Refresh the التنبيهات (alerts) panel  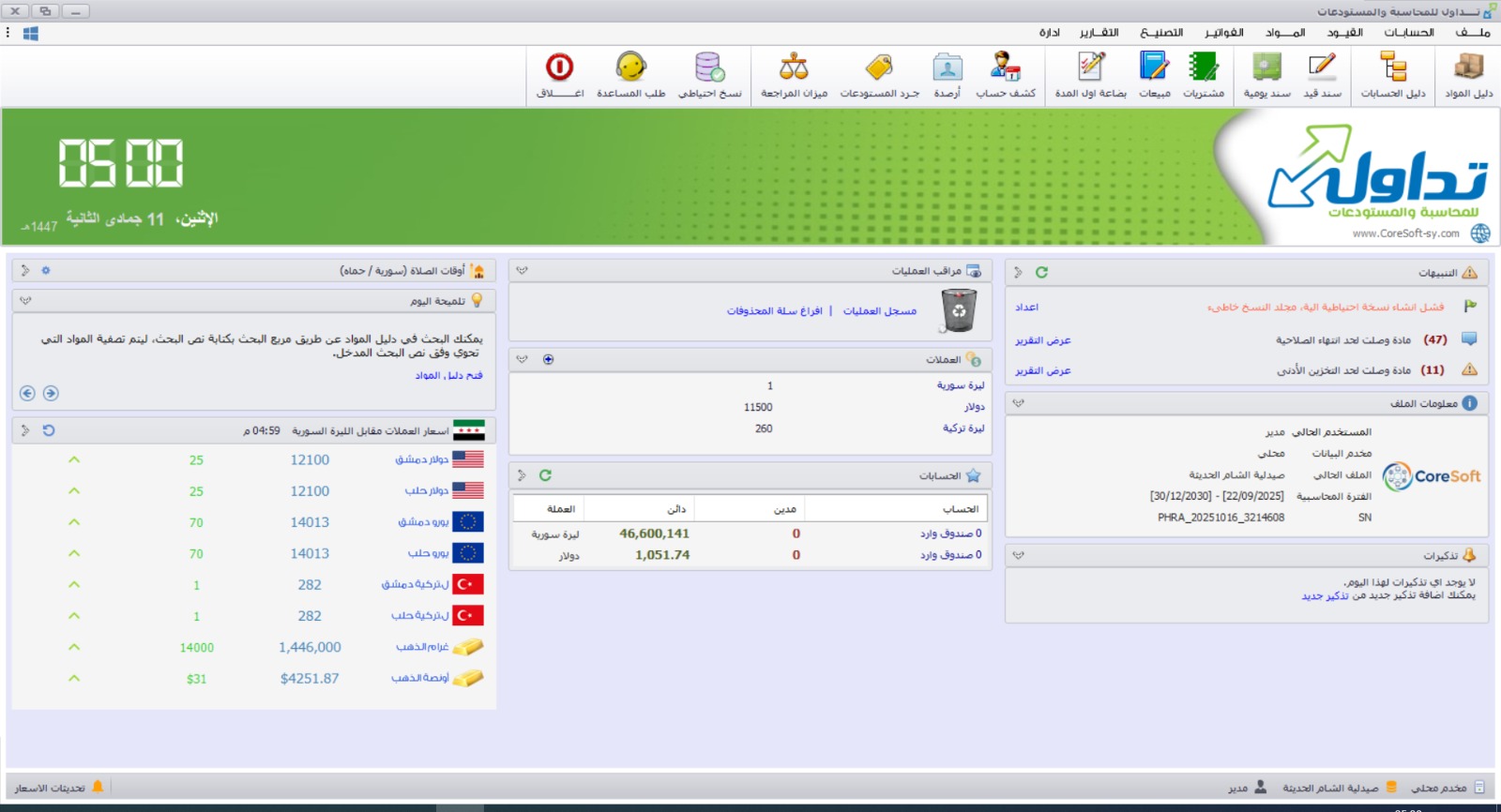click(1041, 273)
